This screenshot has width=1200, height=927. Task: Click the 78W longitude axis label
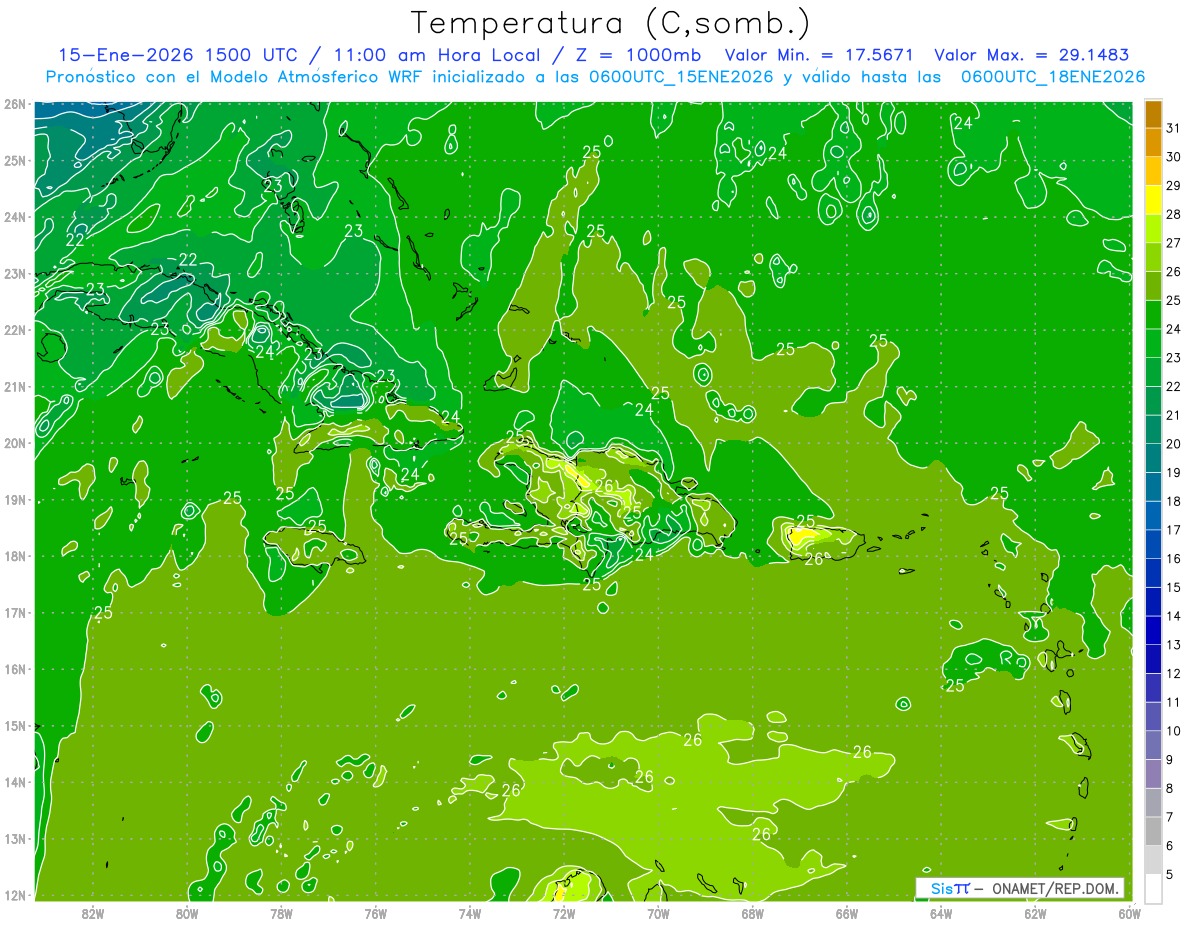(x=281, y=913)
